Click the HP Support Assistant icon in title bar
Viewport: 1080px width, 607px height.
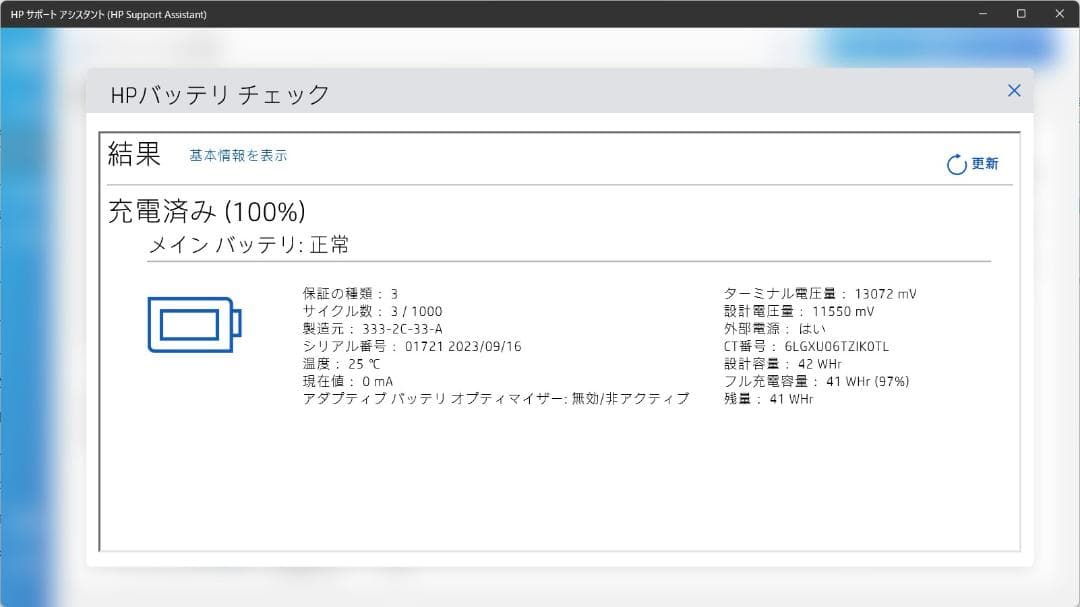14,14
